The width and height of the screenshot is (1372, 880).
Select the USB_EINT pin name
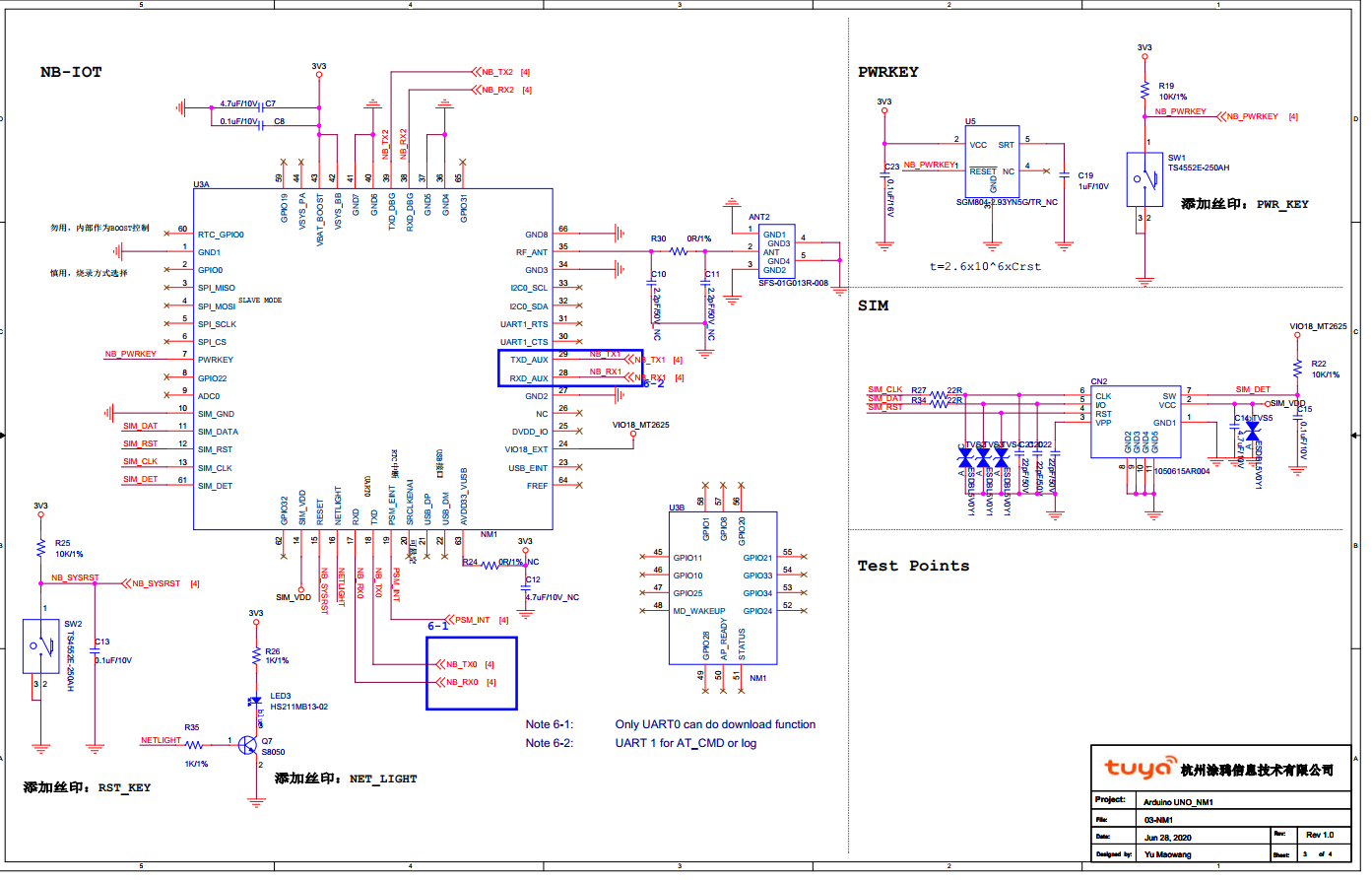click(528, 468)
